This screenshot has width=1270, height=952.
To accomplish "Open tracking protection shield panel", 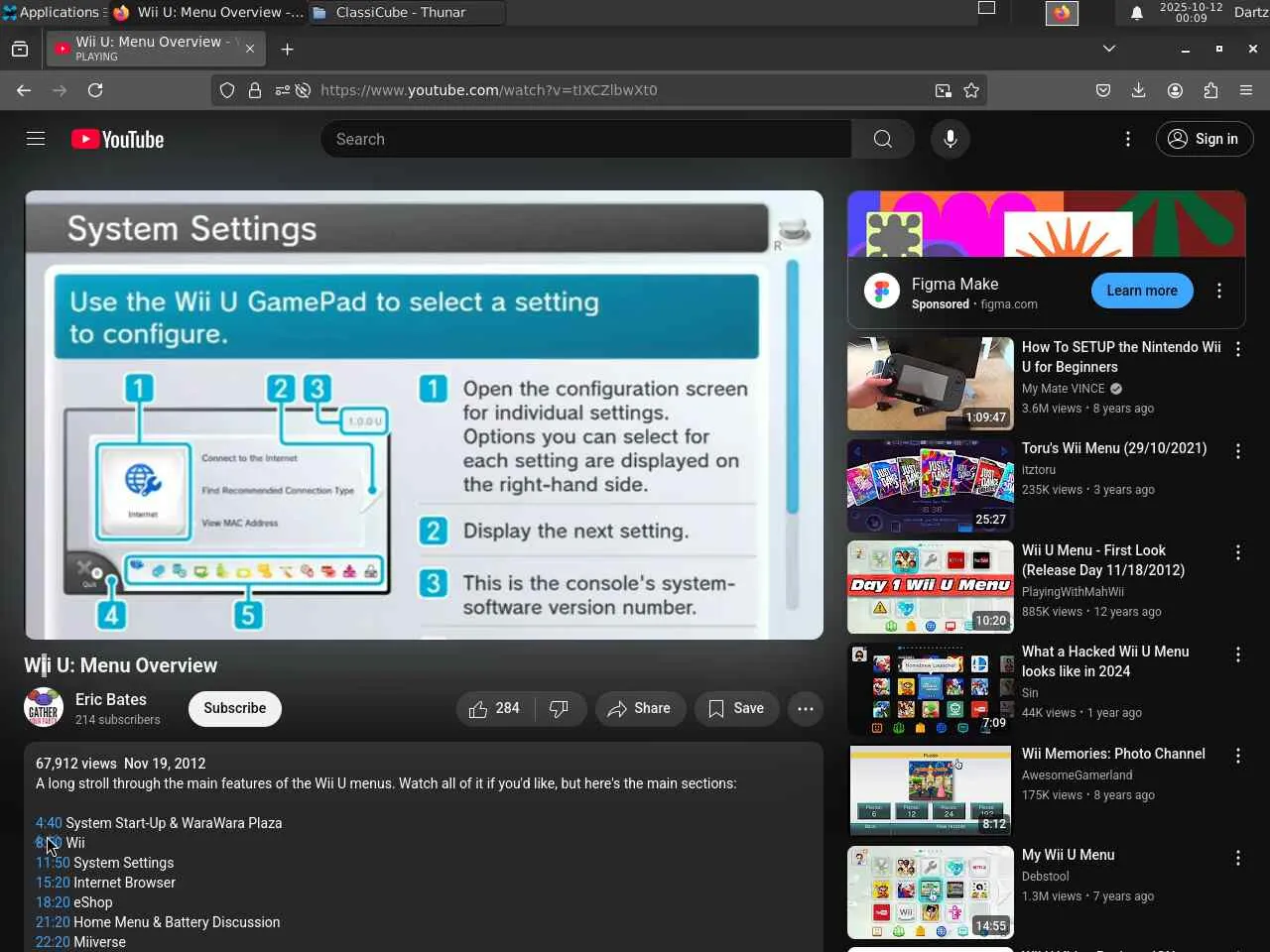I will [x=227, y=90].
